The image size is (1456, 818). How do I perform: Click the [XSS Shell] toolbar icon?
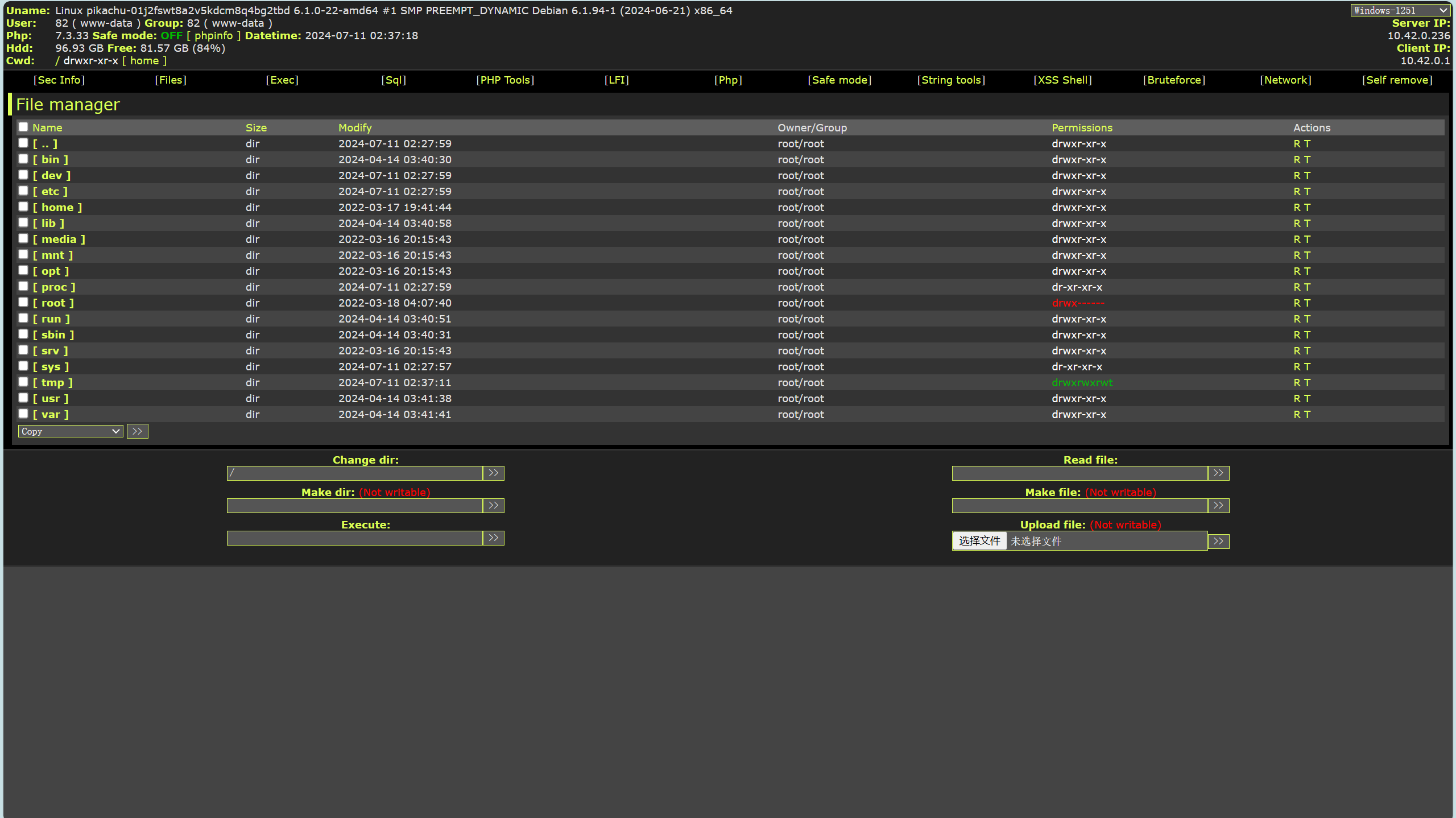point(1063,79)
